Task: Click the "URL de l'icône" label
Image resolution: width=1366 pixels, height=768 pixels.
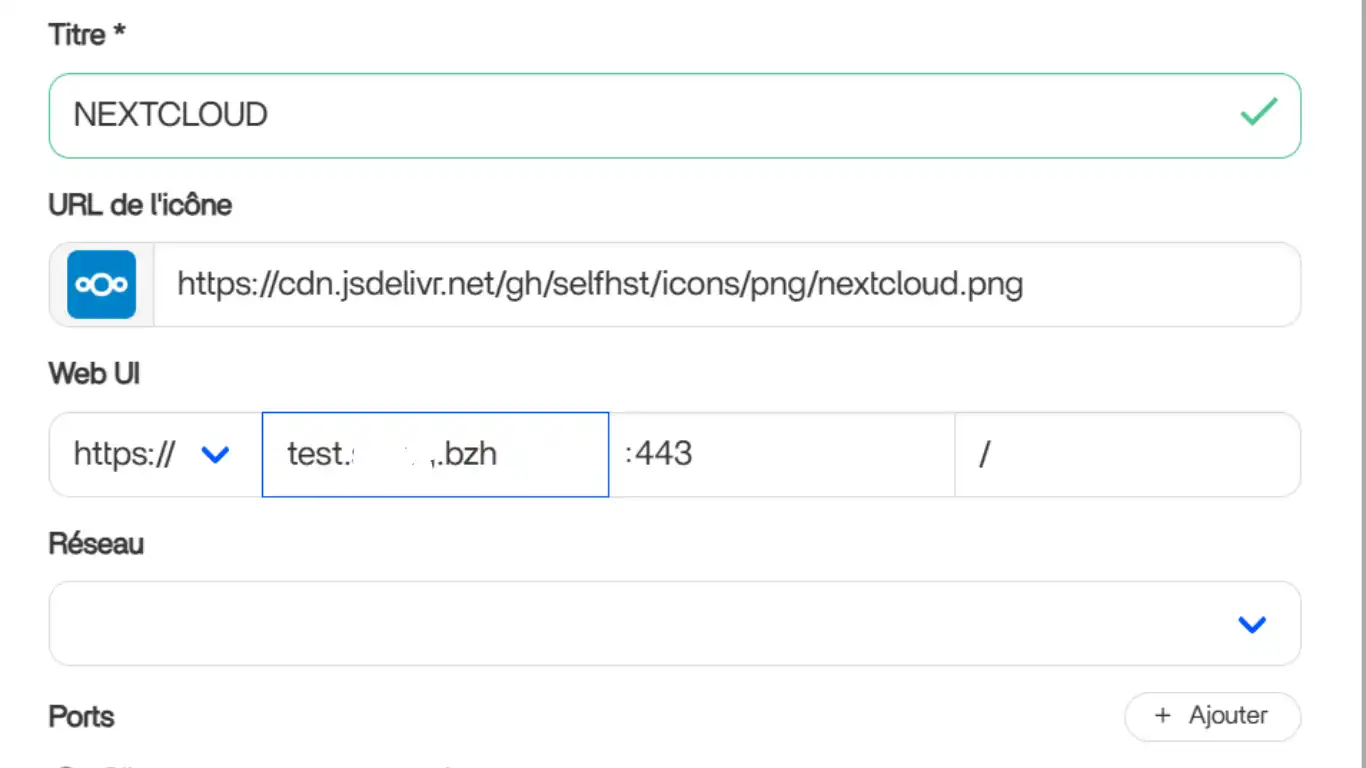Action: [140, 205]
